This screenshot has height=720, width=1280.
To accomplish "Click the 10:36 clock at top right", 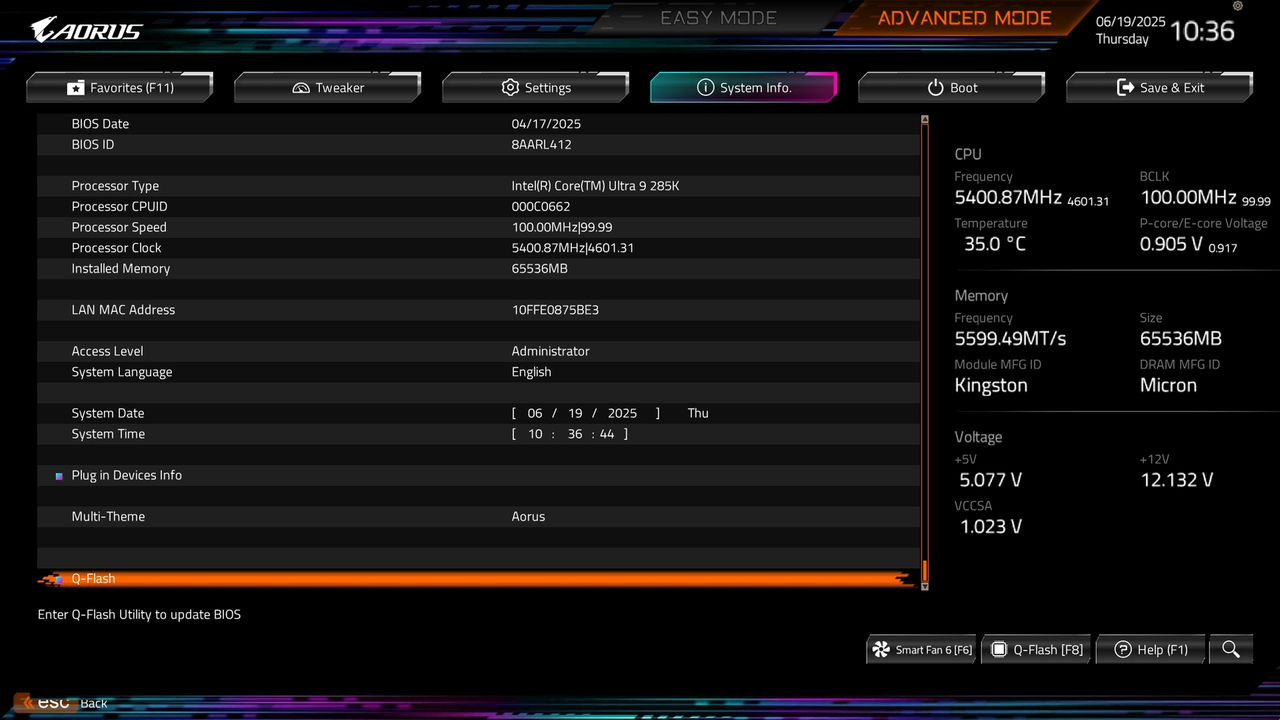I will click(x=1202, y=31).
